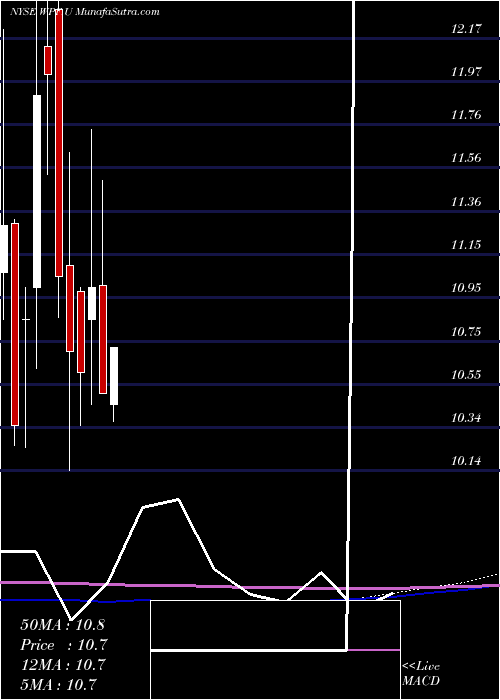Click the 10.95 price axis label

tap(467, 288)
